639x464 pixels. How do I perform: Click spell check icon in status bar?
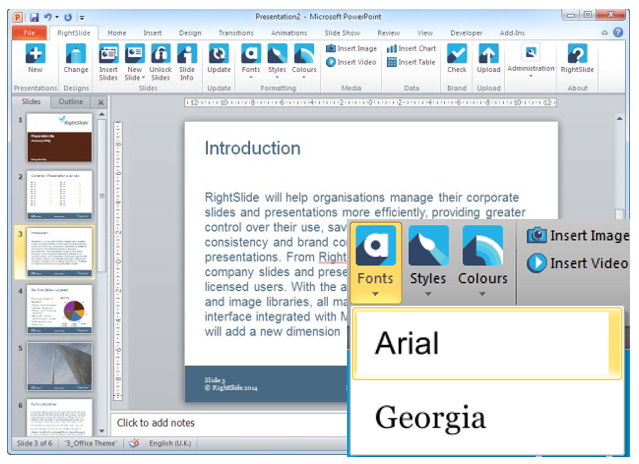tap(134, 443)
